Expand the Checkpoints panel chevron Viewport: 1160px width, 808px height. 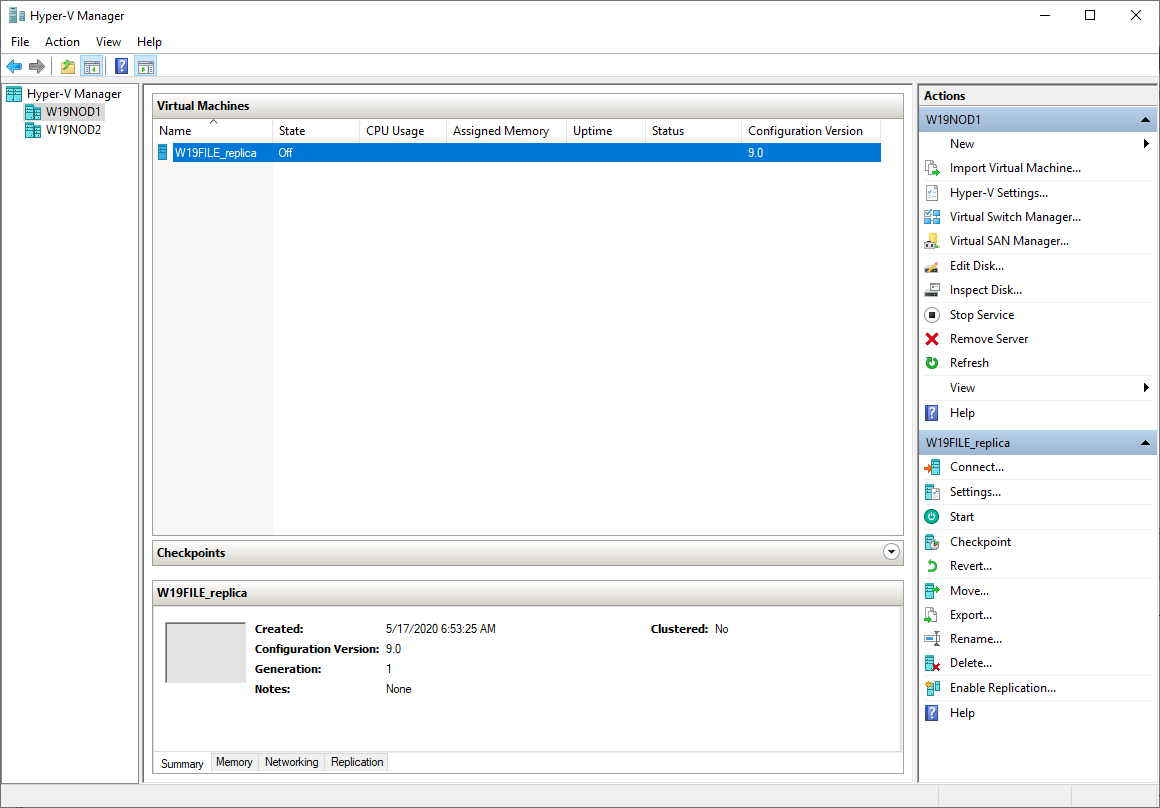[x=891, y=553]
